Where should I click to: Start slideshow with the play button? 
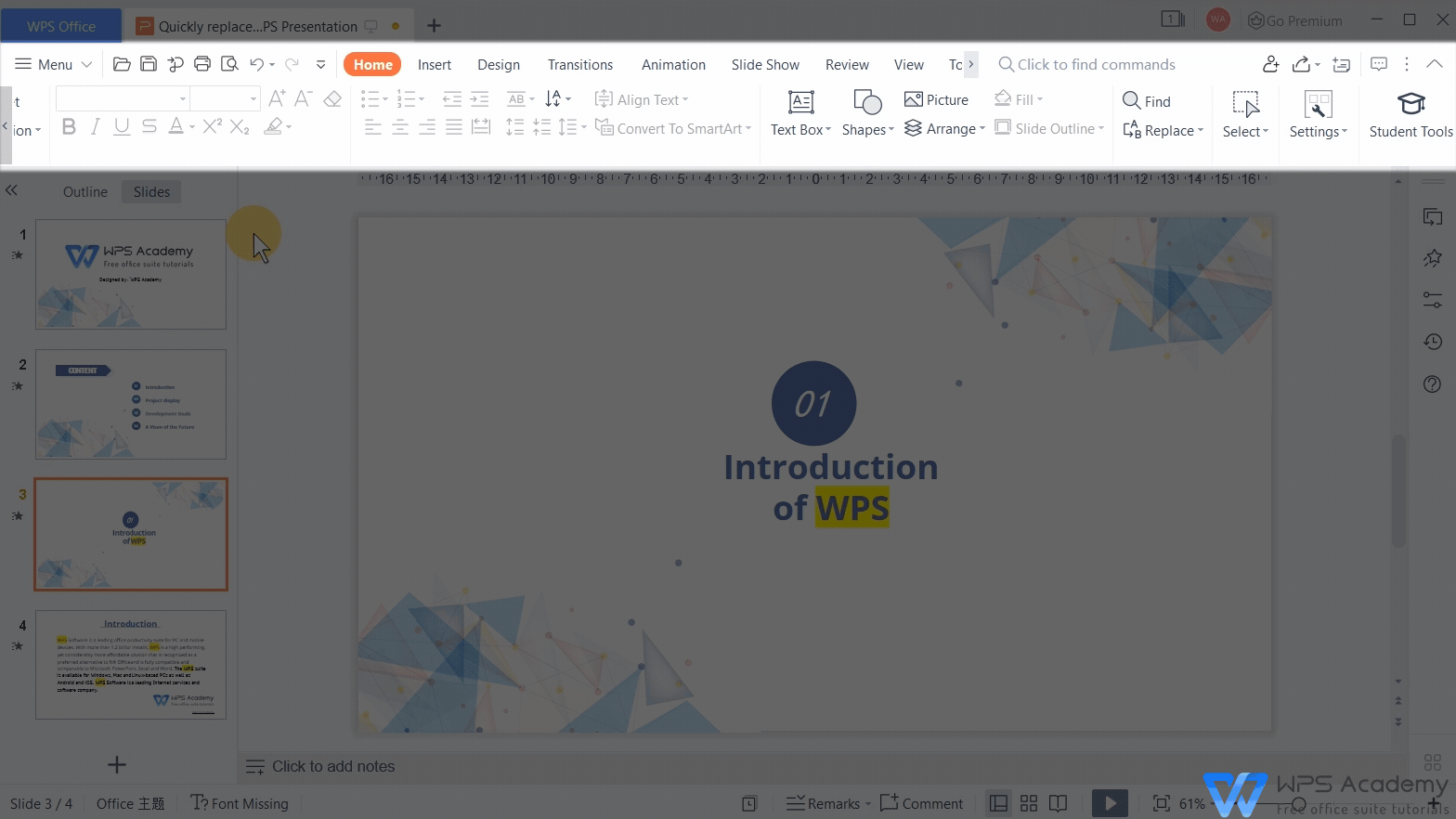(1110, 803)
